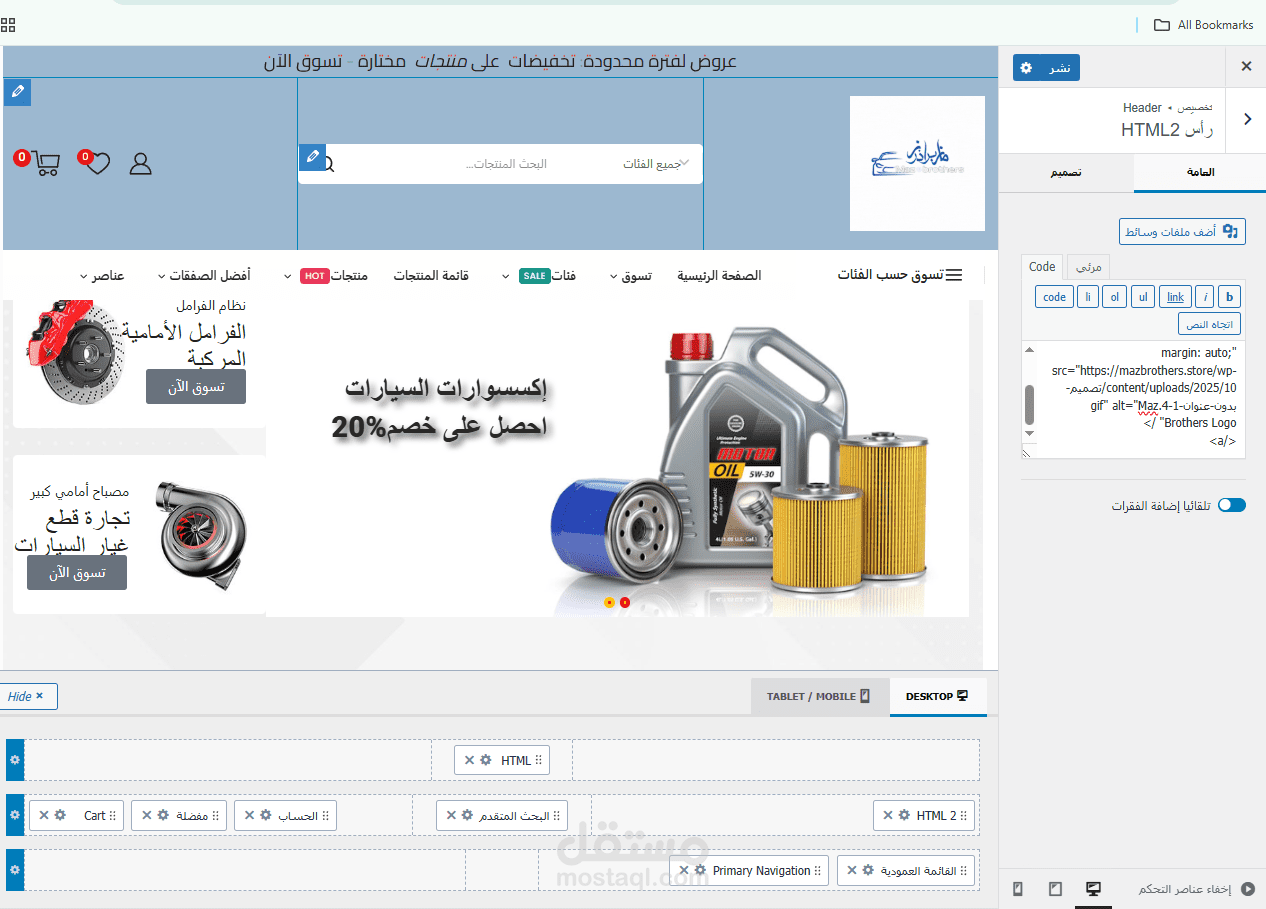
Task: Select the TABLET / MOBILE builder tab
Action: pyautogui.click(x=818, y=696)
